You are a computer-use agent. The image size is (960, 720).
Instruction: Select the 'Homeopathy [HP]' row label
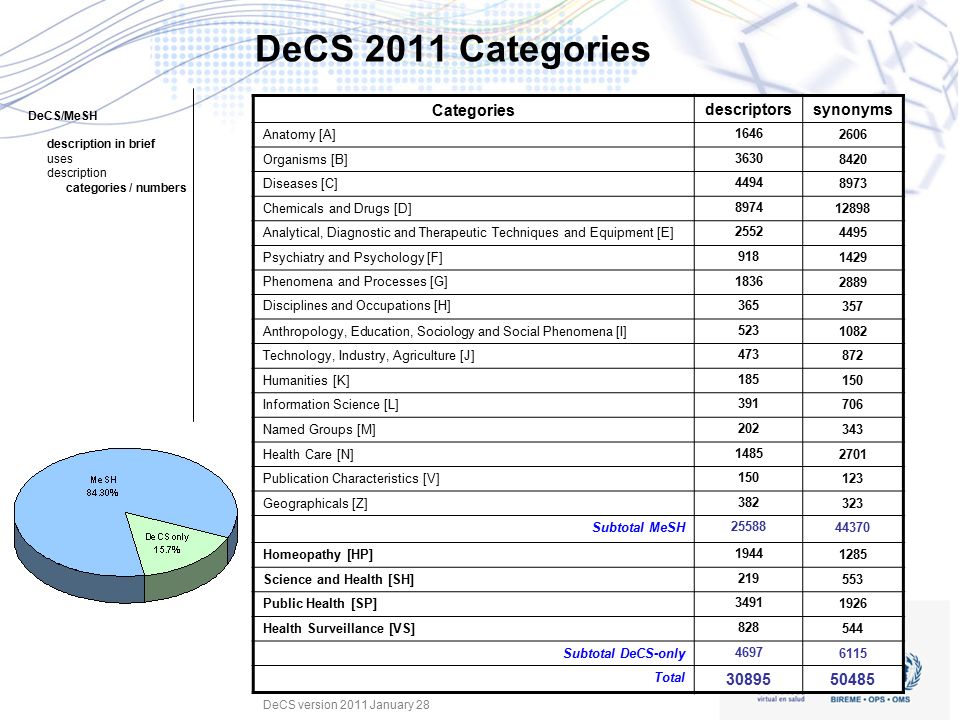[318, 555]
